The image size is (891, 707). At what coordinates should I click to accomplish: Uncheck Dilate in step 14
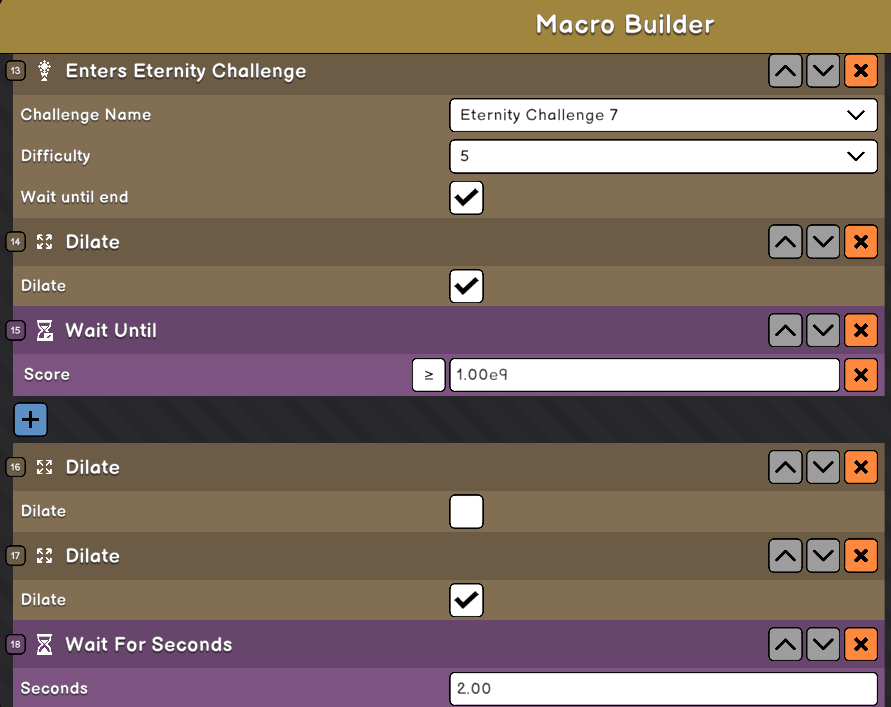(467, 286)
